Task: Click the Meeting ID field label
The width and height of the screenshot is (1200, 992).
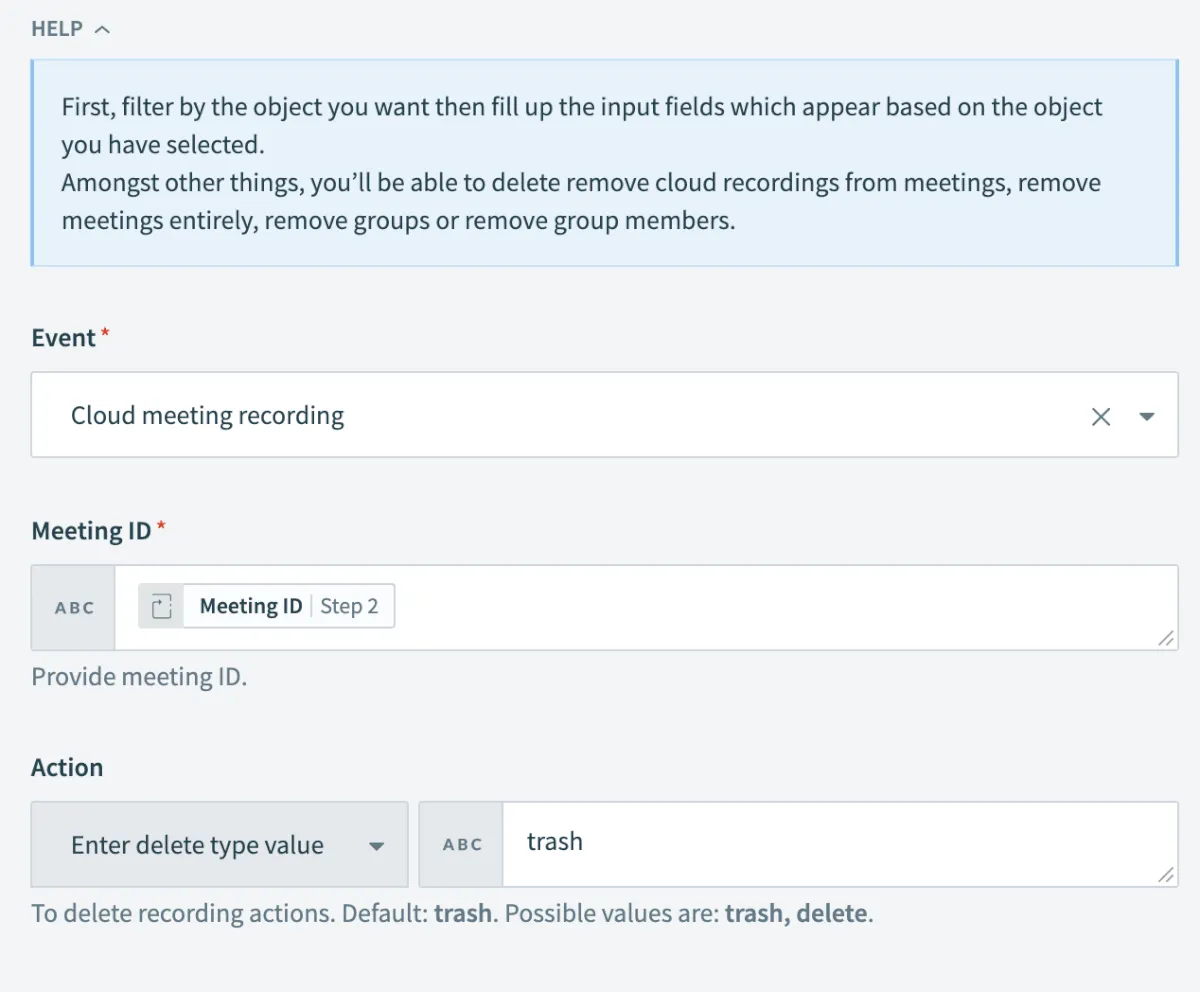Action: click(x=91, y=531)
